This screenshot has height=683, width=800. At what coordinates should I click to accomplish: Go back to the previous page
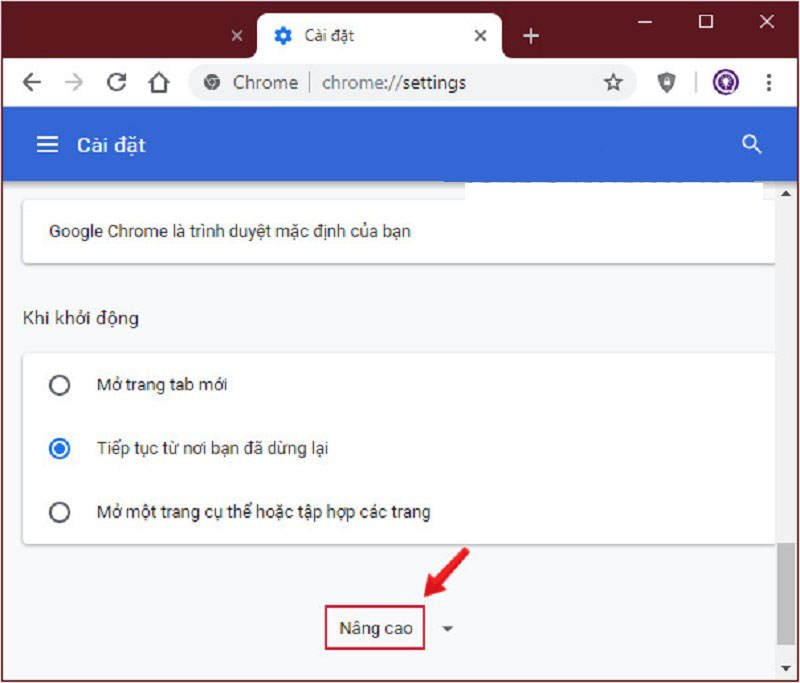(x=32, y=82)
